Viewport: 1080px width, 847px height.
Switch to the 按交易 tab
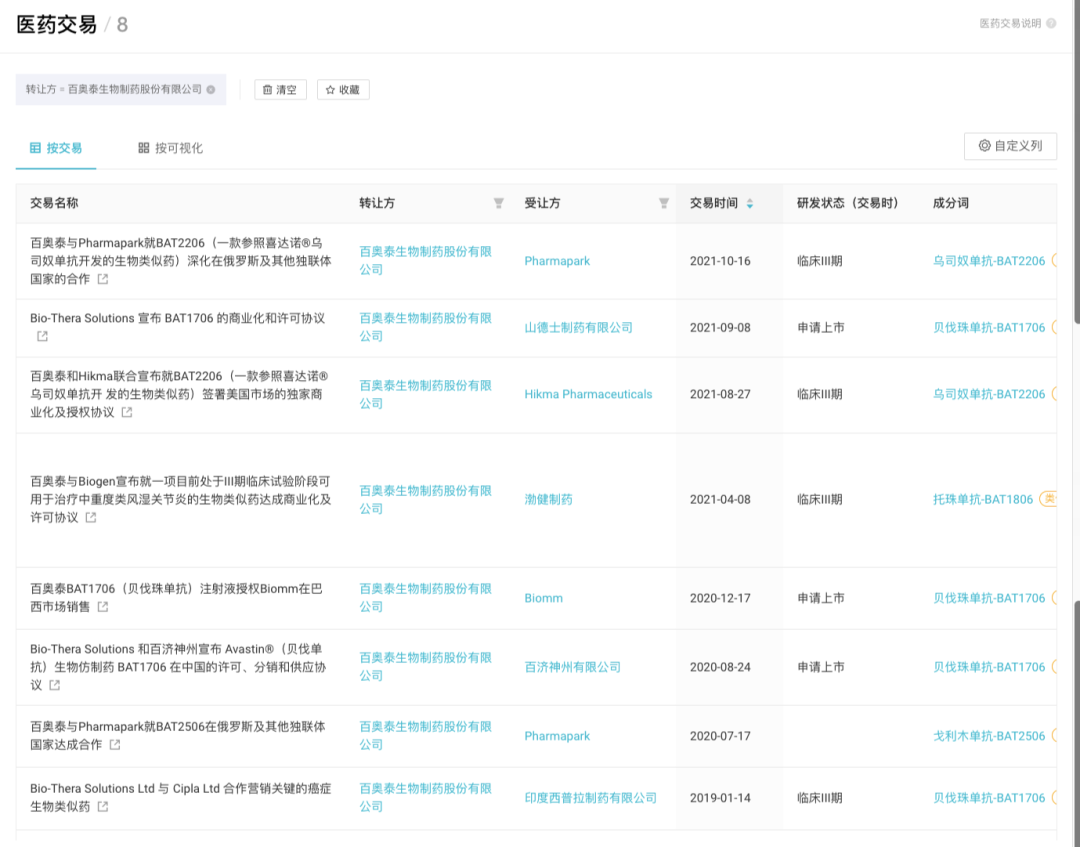point(56,148)
